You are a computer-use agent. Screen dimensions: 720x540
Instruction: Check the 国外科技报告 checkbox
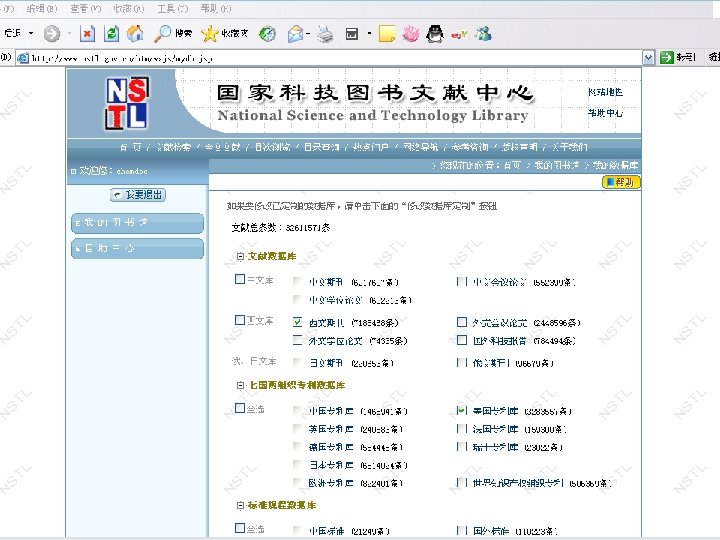(x=462, y=340)
